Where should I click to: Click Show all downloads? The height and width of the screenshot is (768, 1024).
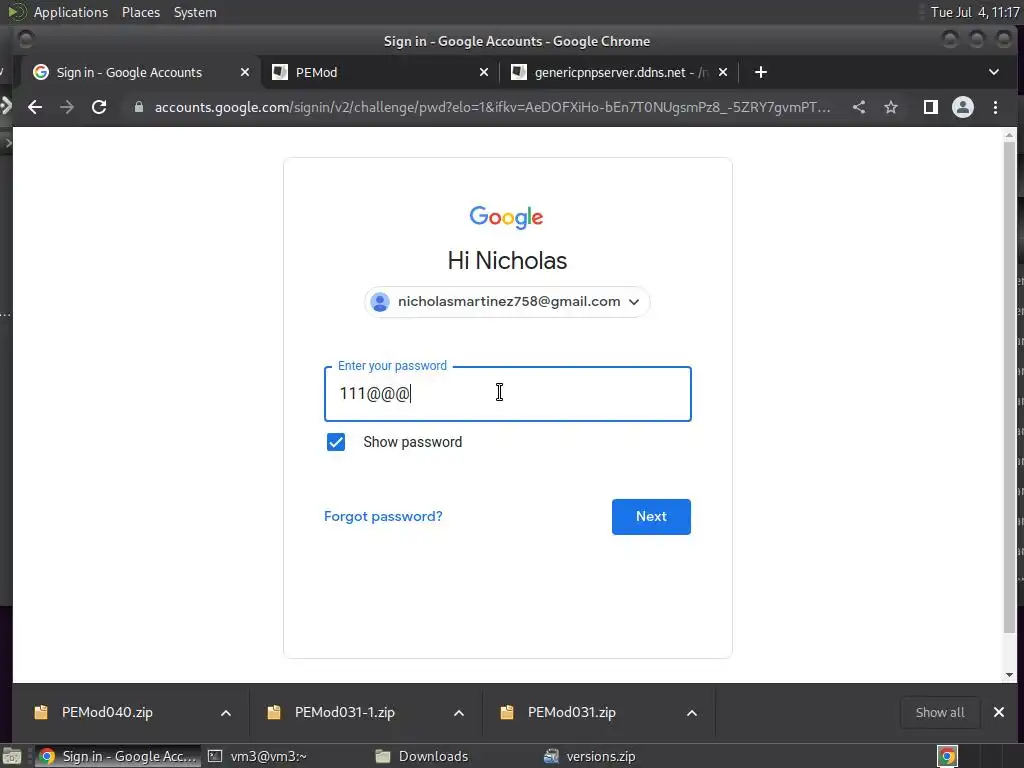[x=940, y=712]
